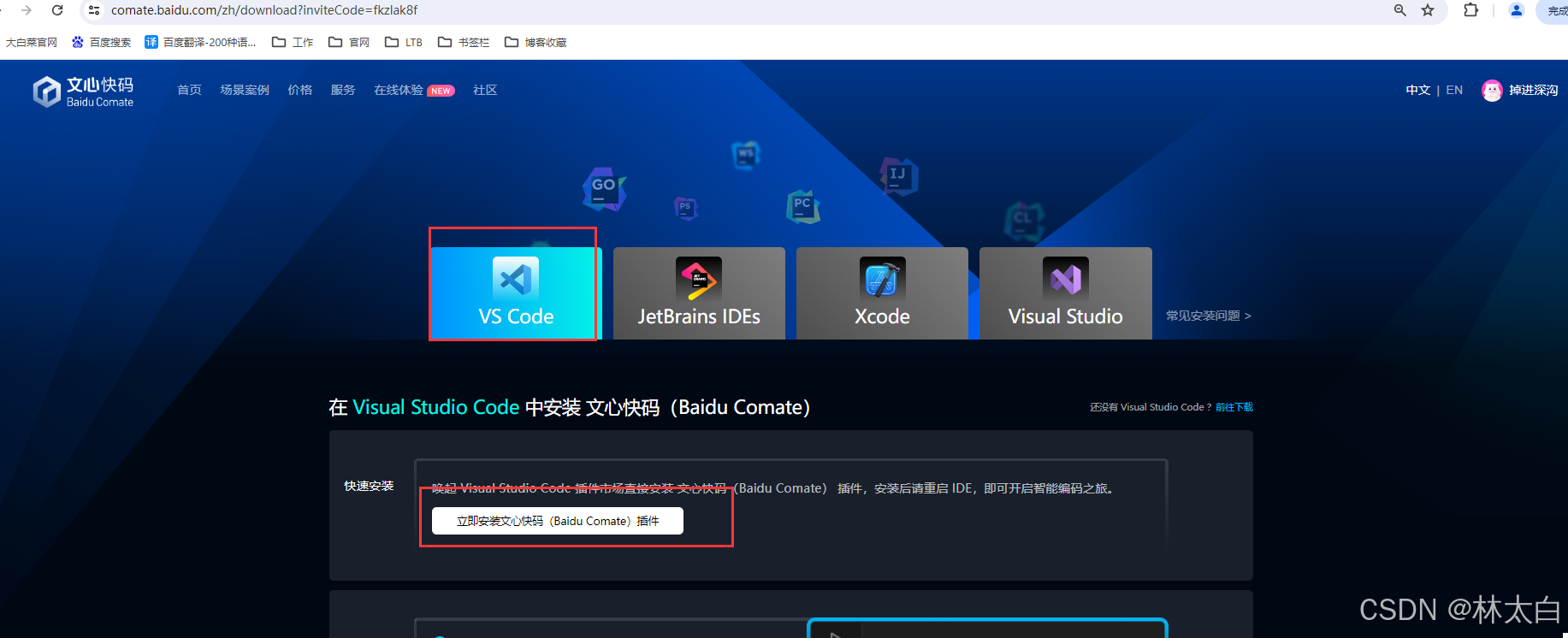Select the Xcode tab
The width and height of the screenshot is (1568, 638).
pyautogui.click(x=882, y=293)
